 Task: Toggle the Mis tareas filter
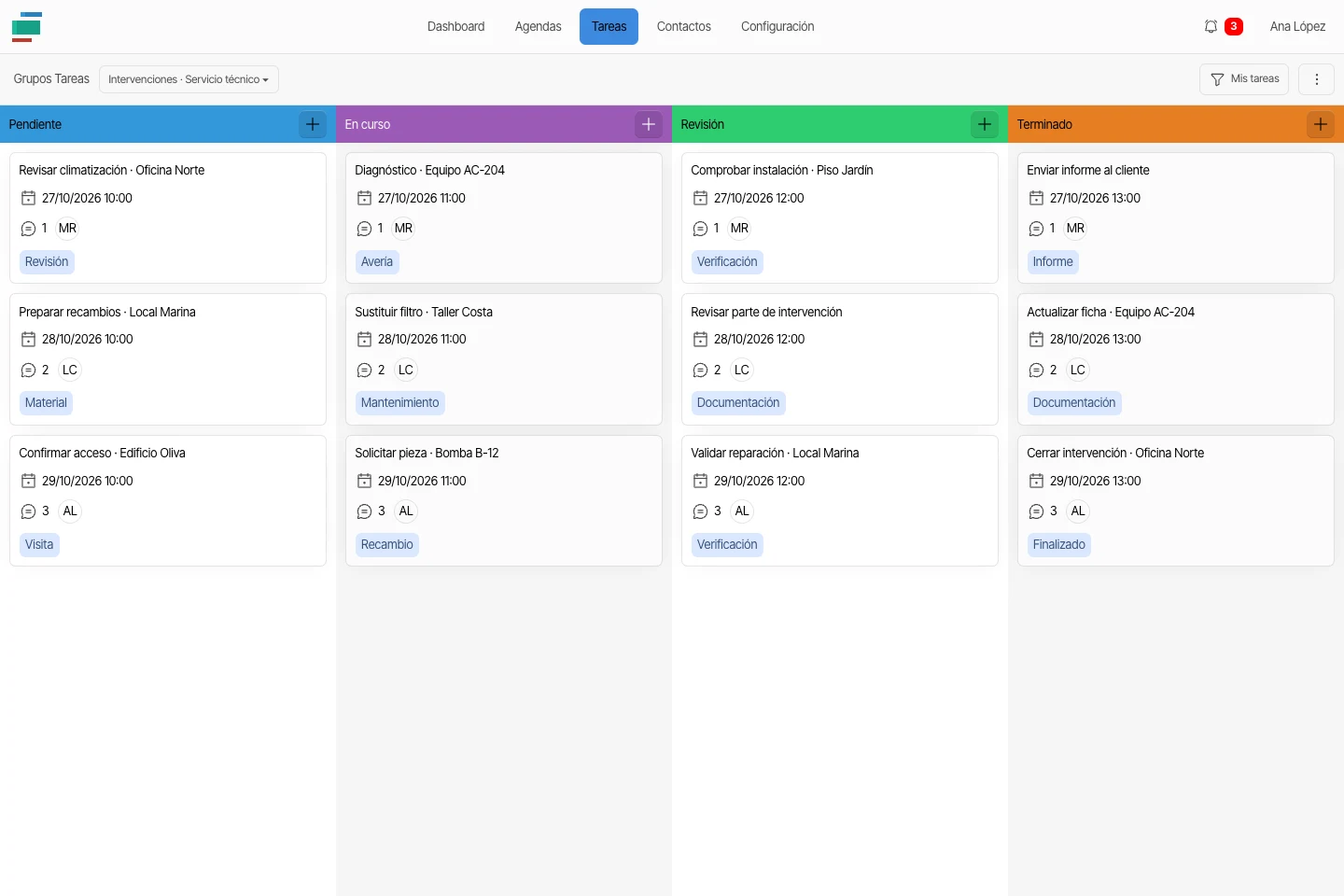coord(1244,79)
